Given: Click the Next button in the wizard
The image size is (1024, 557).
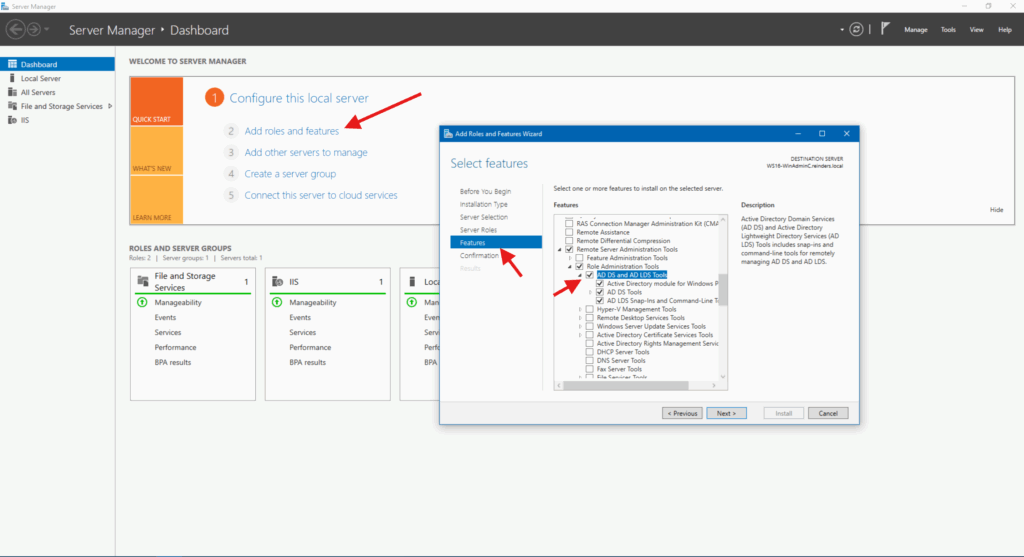Looking at the screenshot, I should [726, 413].
